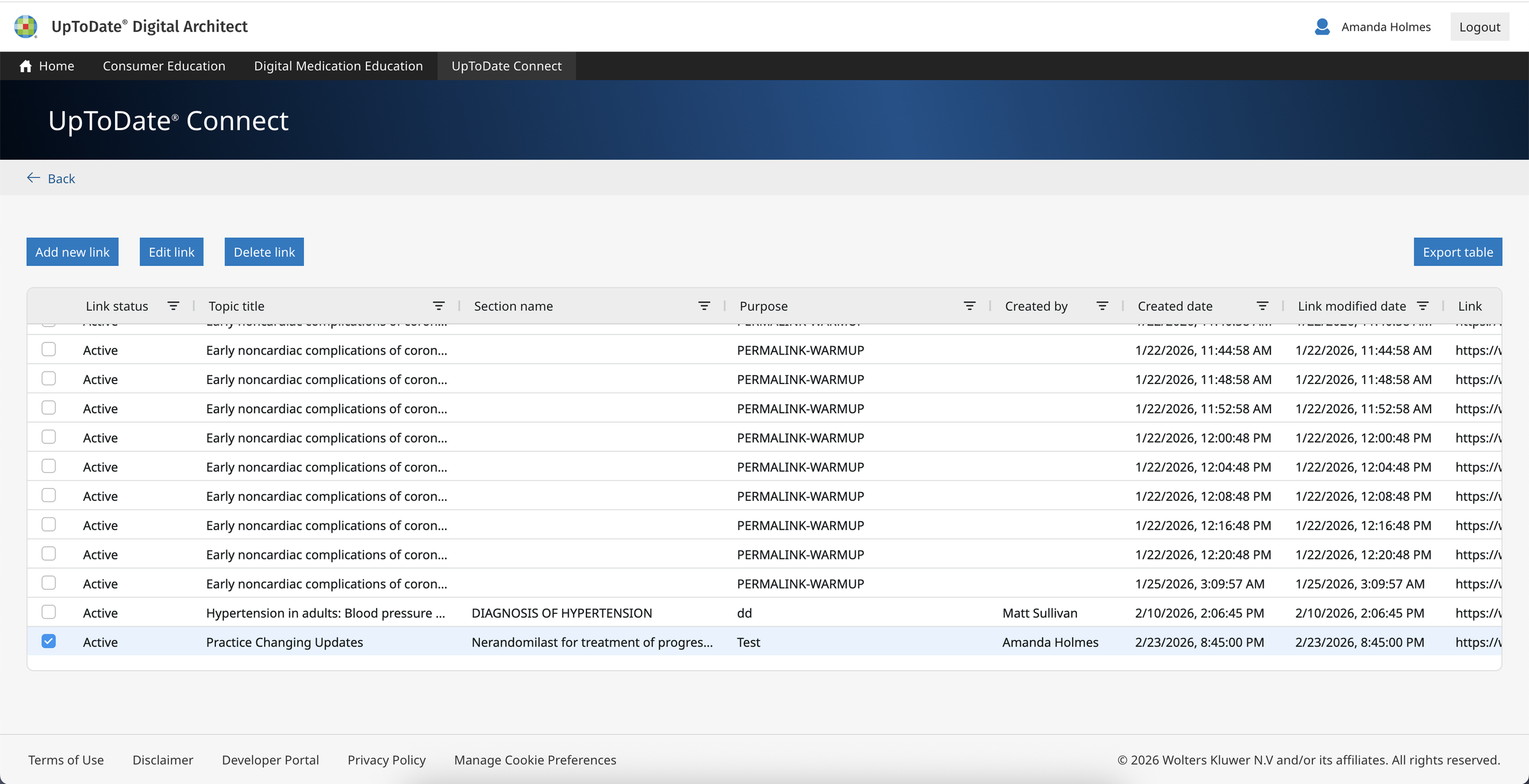Click the Amanda Holmes name in header

pos(1386,27)
